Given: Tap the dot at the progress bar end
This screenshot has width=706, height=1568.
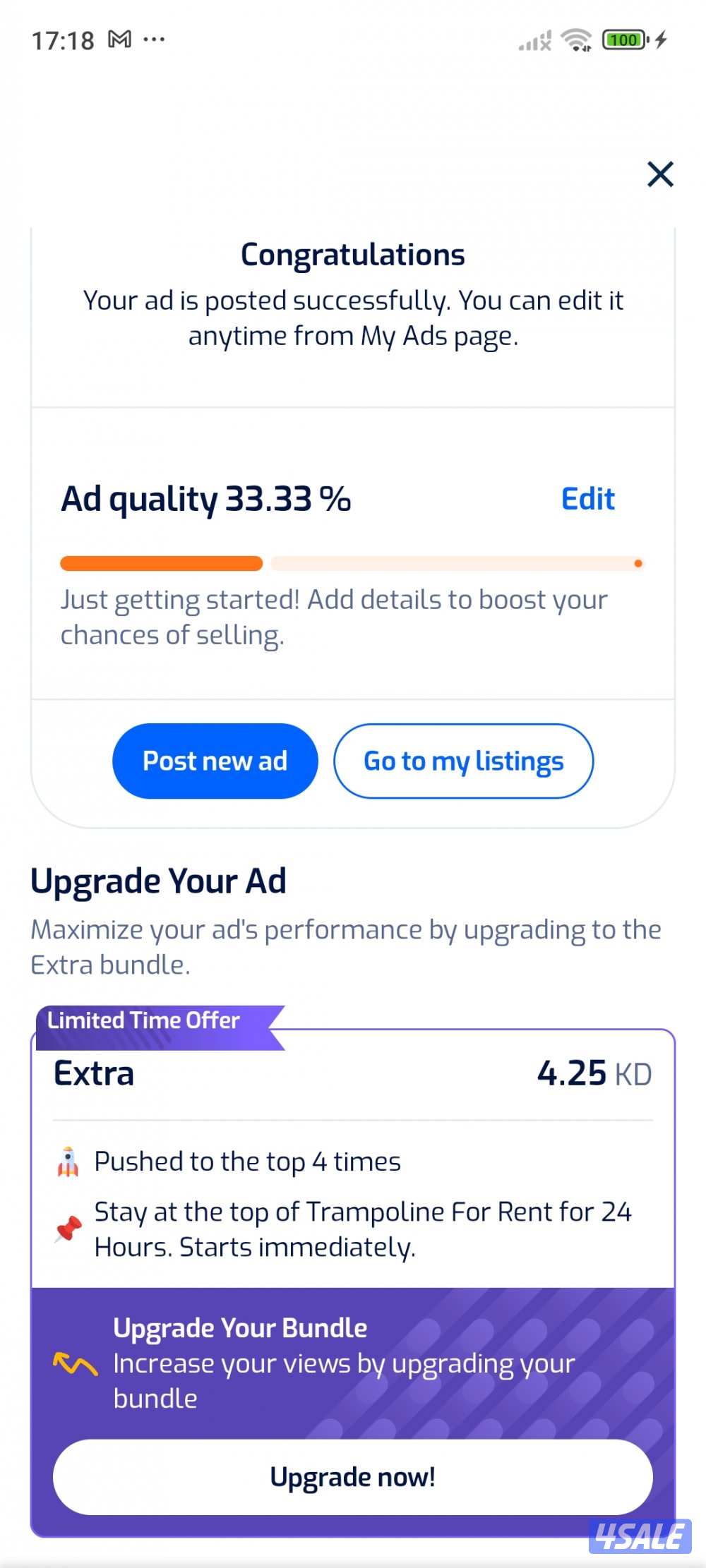Looking at the screenshot, I should point(638,563).
